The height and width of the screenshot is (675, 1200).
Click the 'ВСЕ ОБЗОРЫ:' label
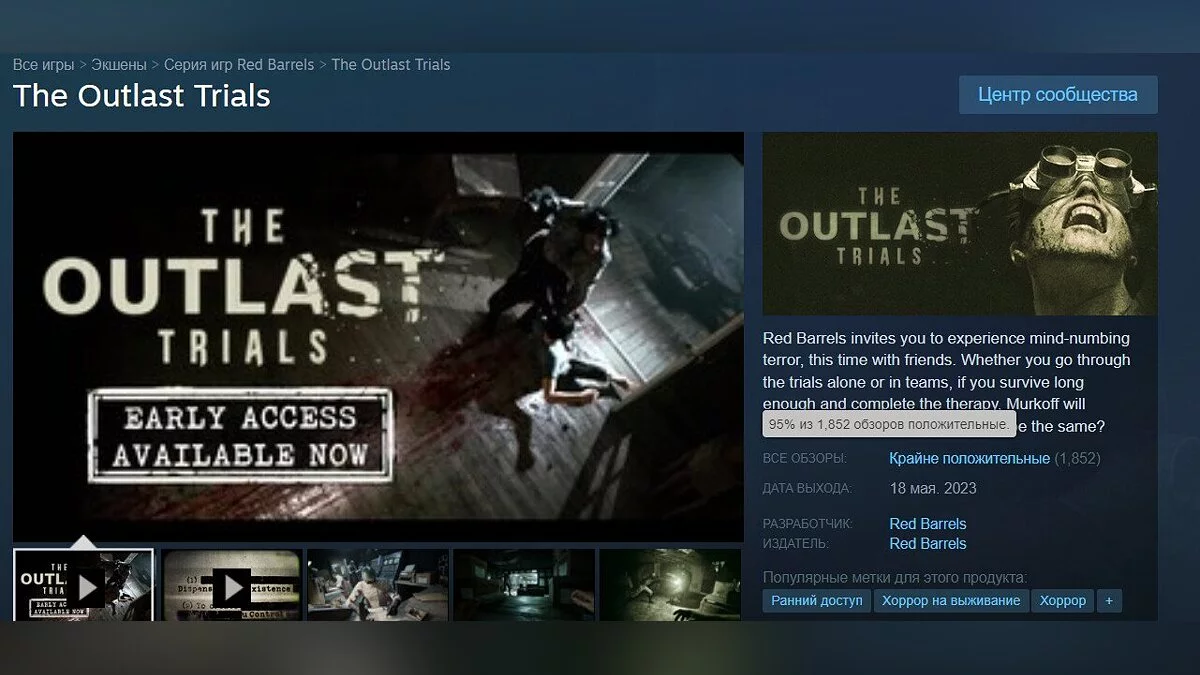tap(805, 459)
